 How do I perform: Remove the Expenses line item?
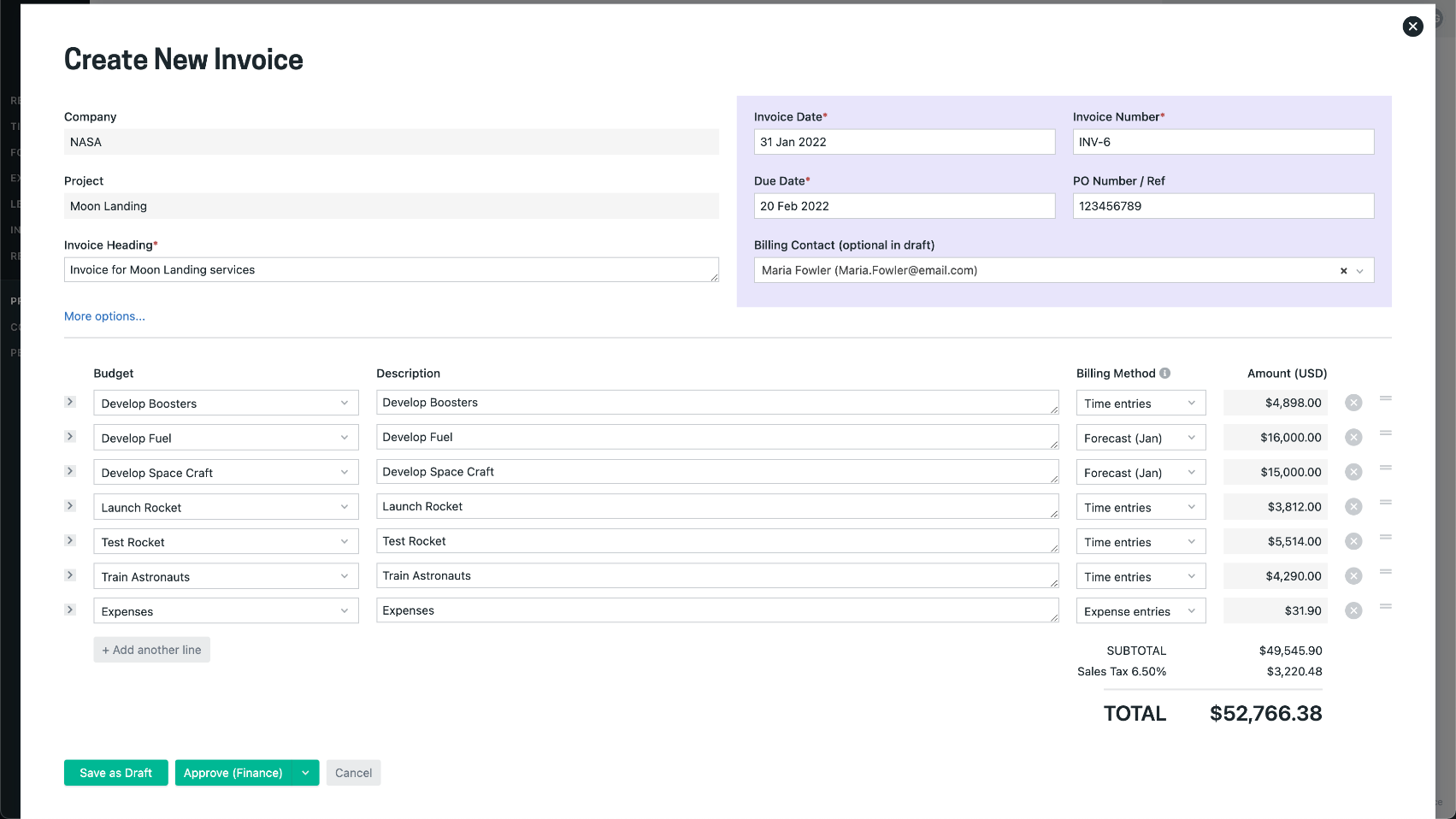(x=1353, y=610)
